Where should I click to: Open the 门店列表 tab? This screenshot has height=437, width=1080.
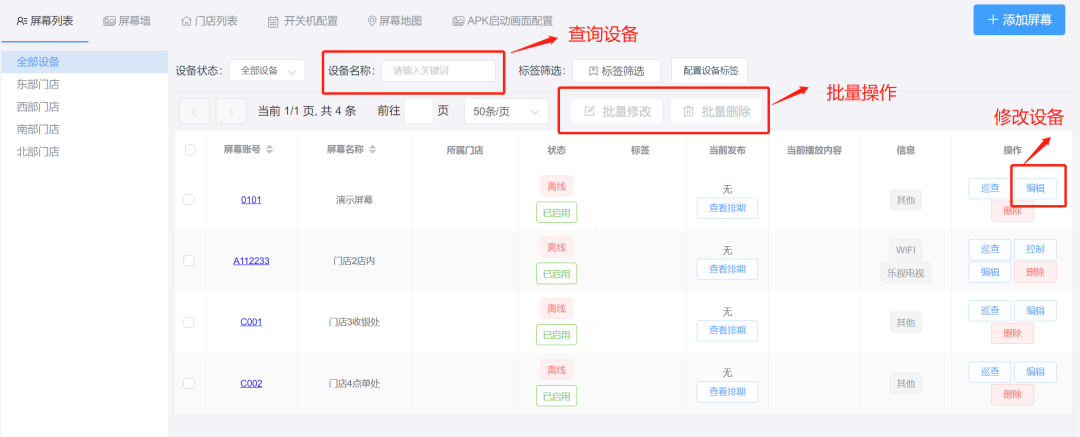(209, 21)
